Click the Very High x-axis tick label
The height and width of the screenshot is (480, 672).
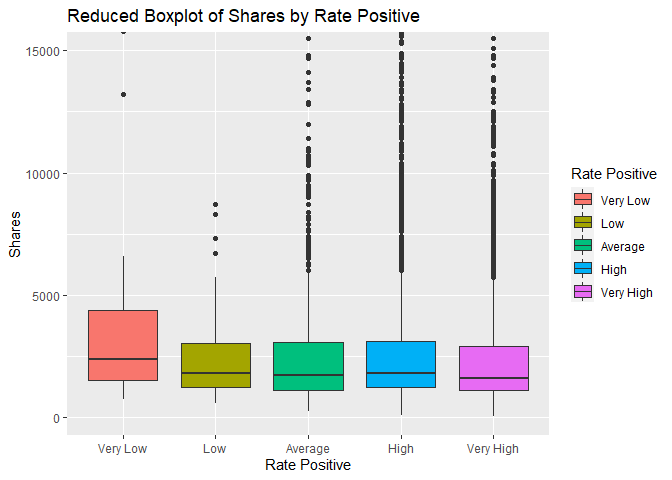pos(493,448)
